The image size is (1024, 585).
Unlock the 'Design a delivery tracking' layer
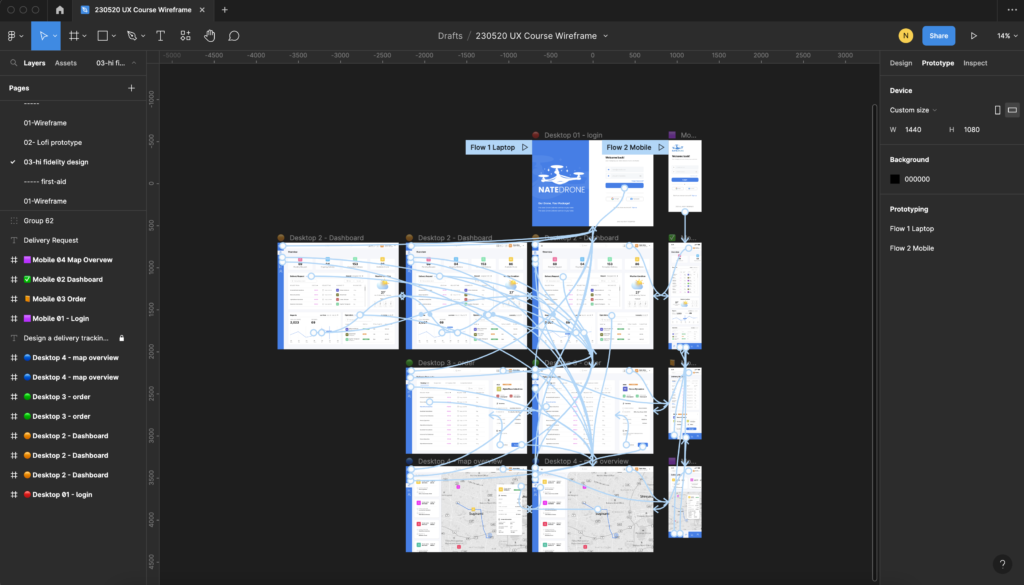point(122,338)
